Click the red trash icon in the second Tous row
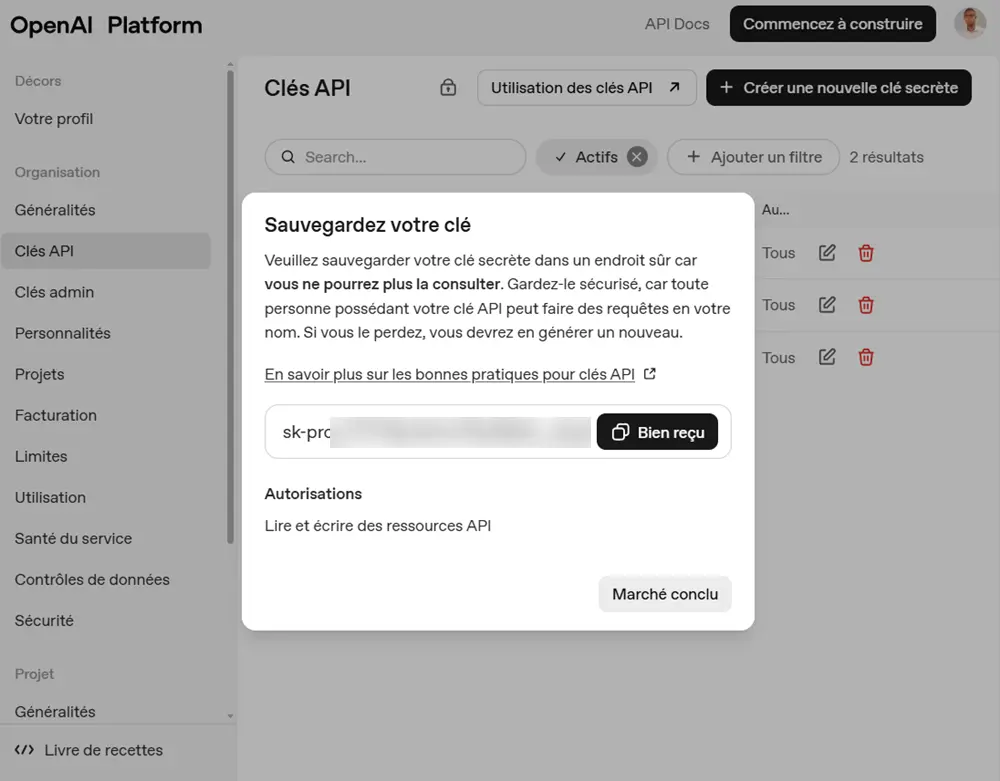Viewport: 1000px width, 781px height. [865, 305]
